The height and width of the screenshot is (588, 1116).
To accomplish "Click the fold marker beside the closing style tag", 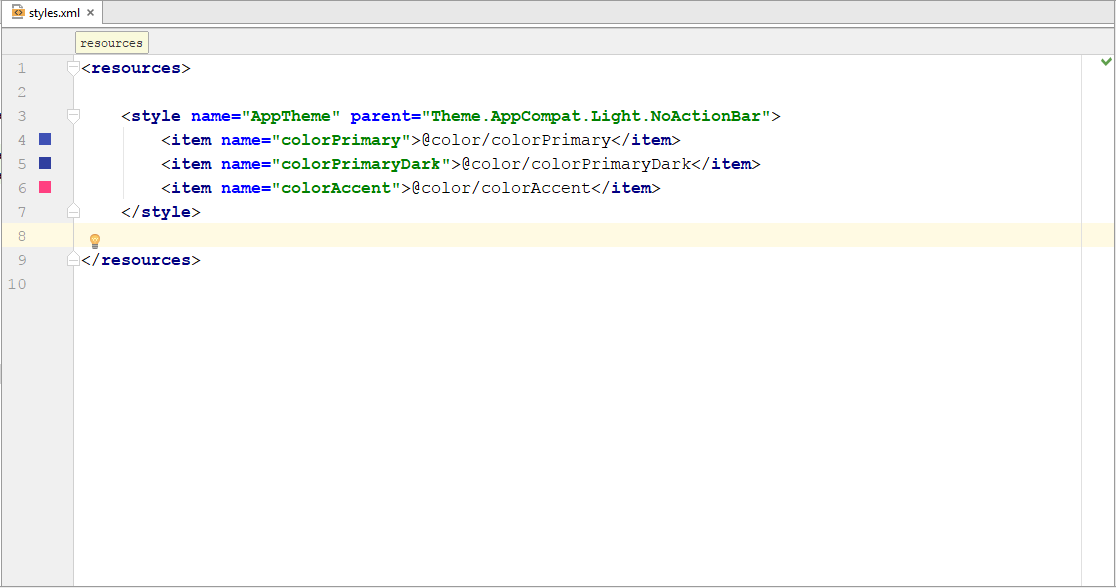I will pos(72,210).
